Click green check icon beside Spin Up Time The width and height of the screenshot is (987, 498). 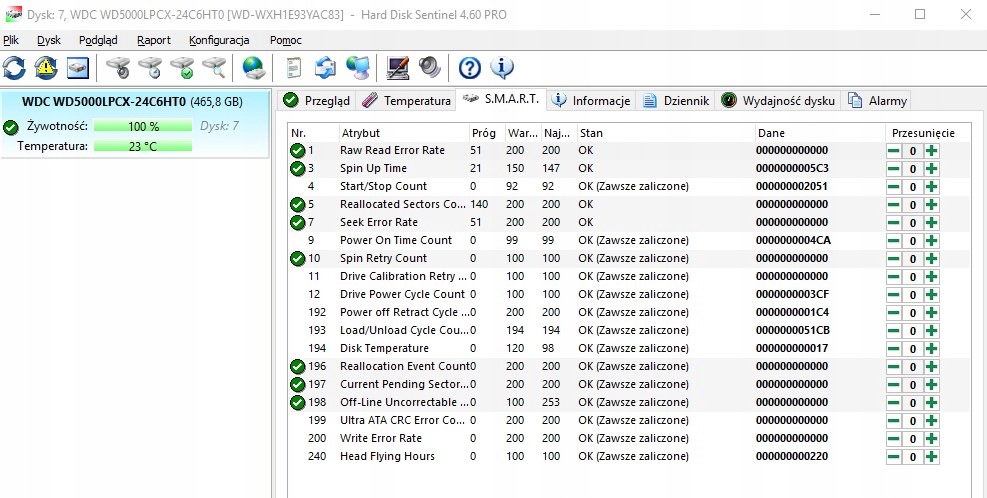click(297, 169)
